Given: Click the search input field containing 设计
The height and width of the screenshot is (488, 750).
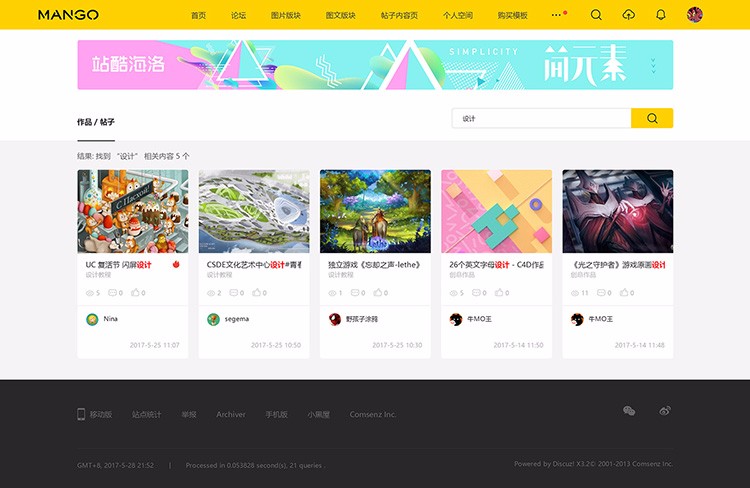Looking at the screenshot, I should (x=541, y=118).
